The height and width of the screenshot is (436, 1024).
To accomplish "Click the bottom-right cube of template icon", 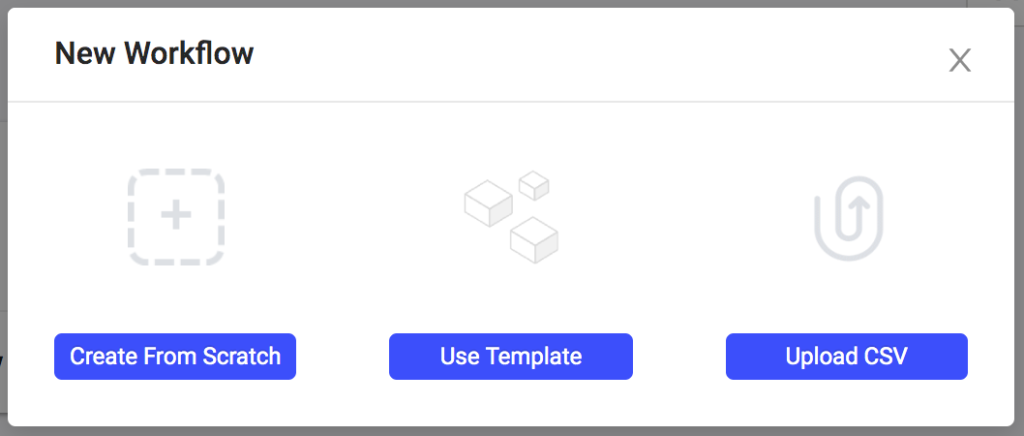I will (x=534, y=240).
